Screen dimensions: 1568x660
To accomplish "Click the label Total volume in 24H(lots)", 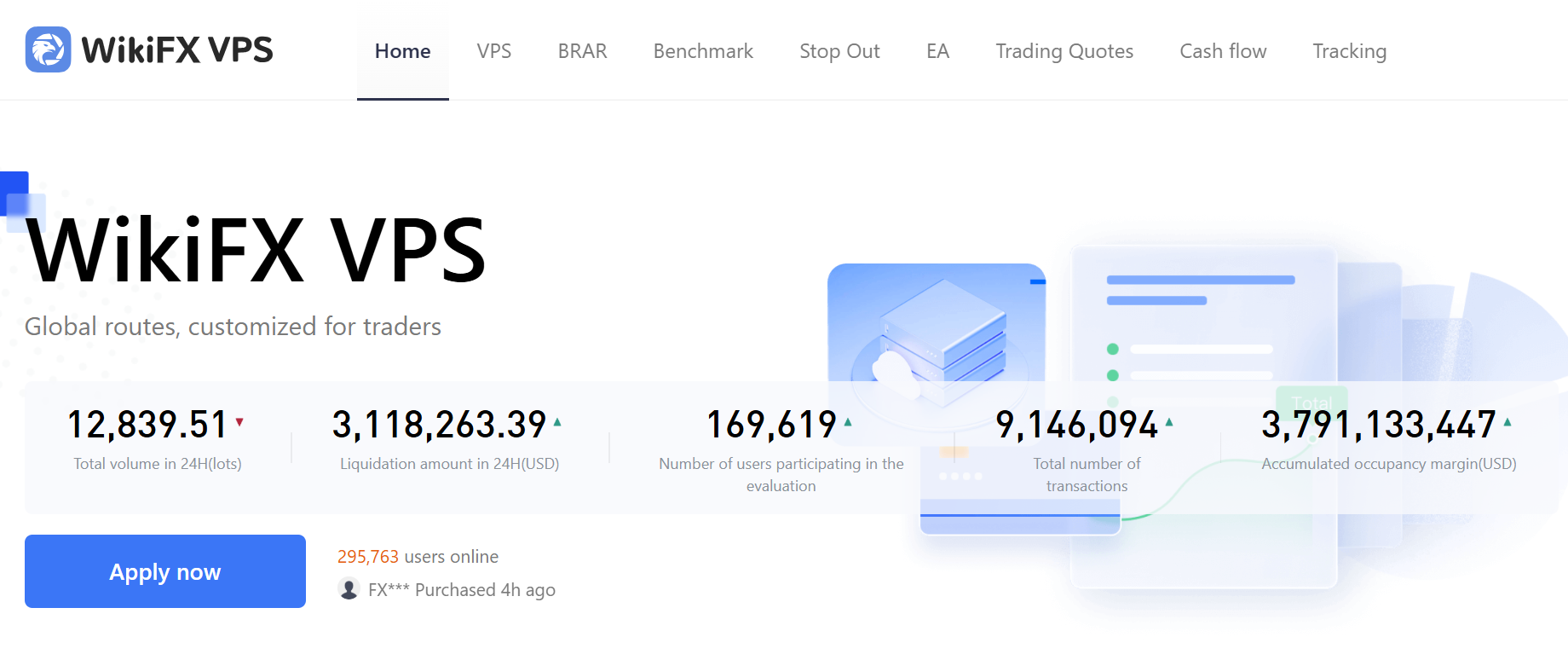I will [158, 464].
